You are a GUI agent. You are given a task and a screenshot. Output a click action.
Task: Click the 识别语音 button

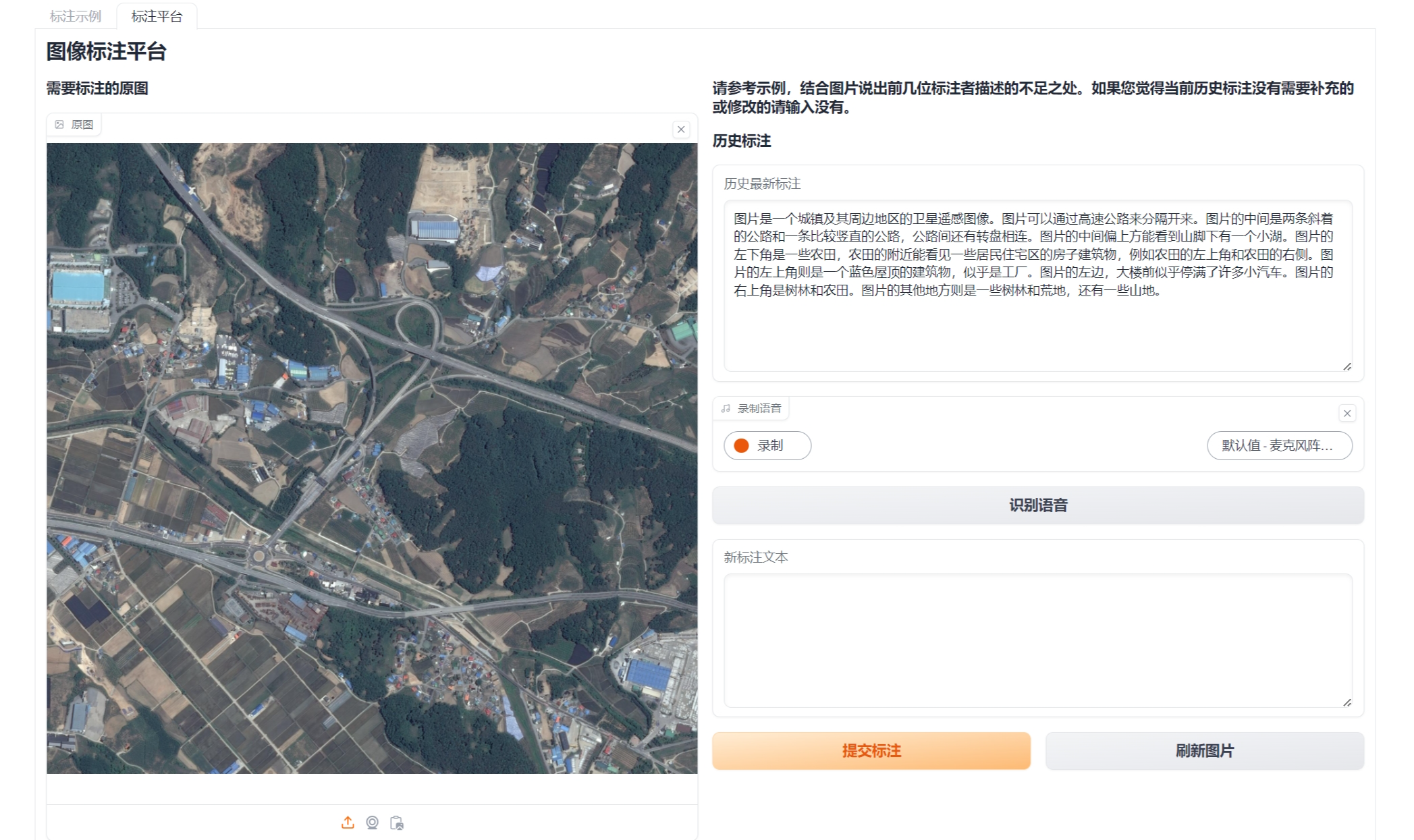[x=1038, y=505]
